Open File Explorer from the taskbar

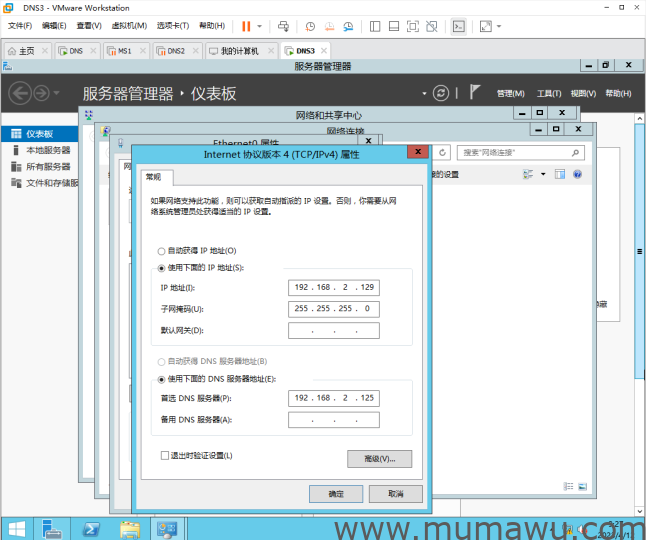(x=129, y=528)
